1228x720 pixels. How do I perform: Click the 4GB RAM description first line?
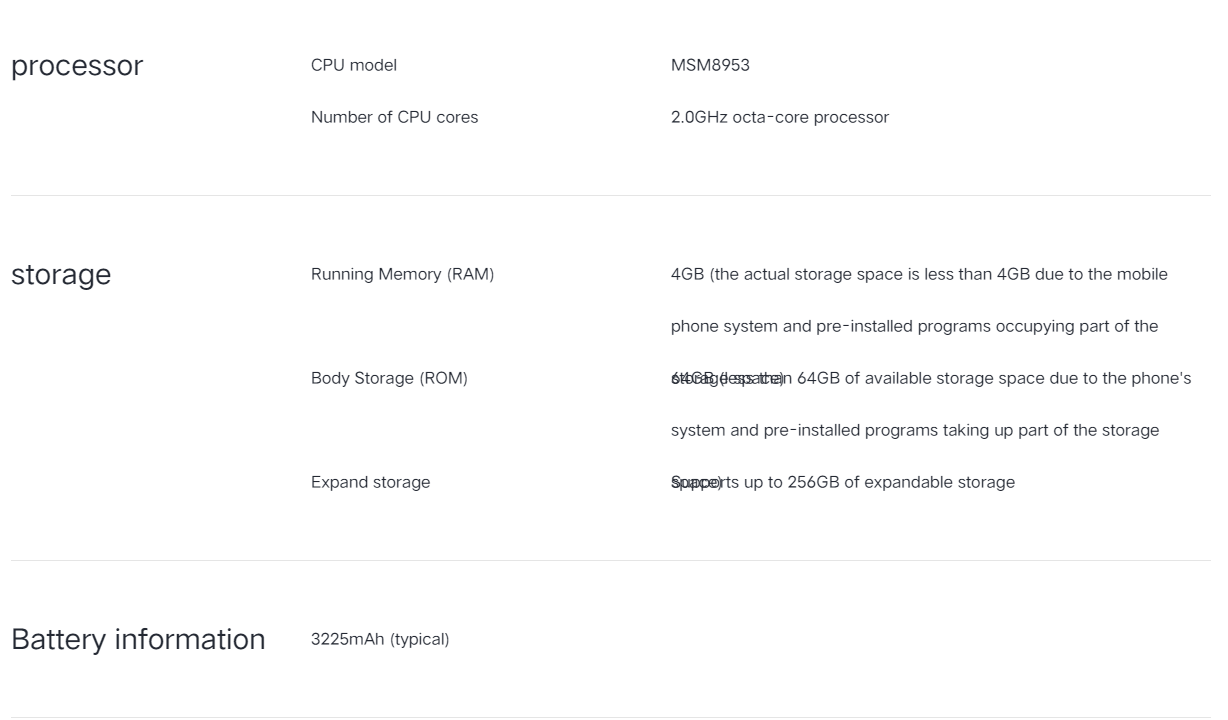point(919,274)
